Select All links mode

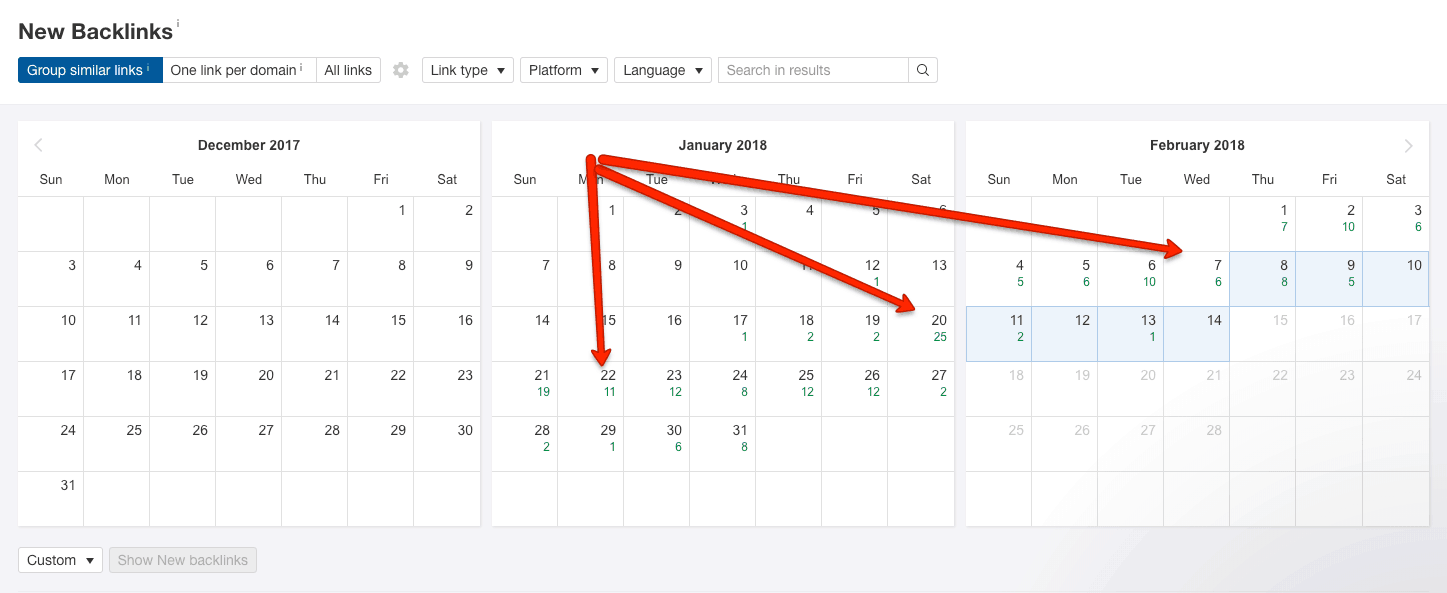348,70
